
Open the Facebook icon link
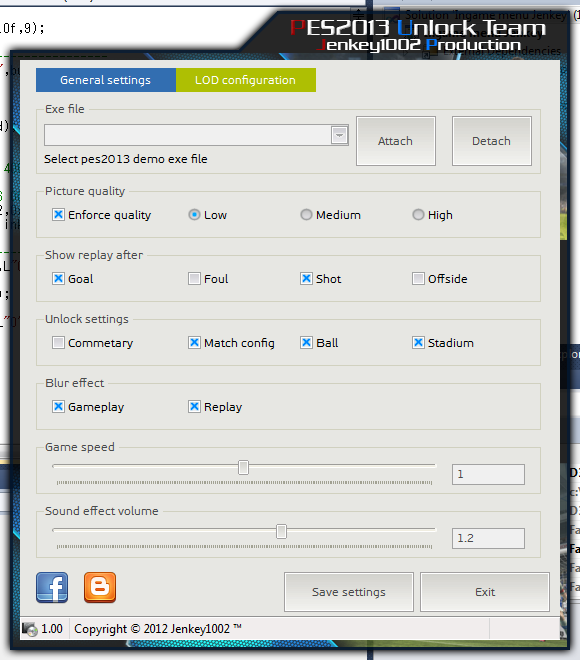click(x=52, y=587)
